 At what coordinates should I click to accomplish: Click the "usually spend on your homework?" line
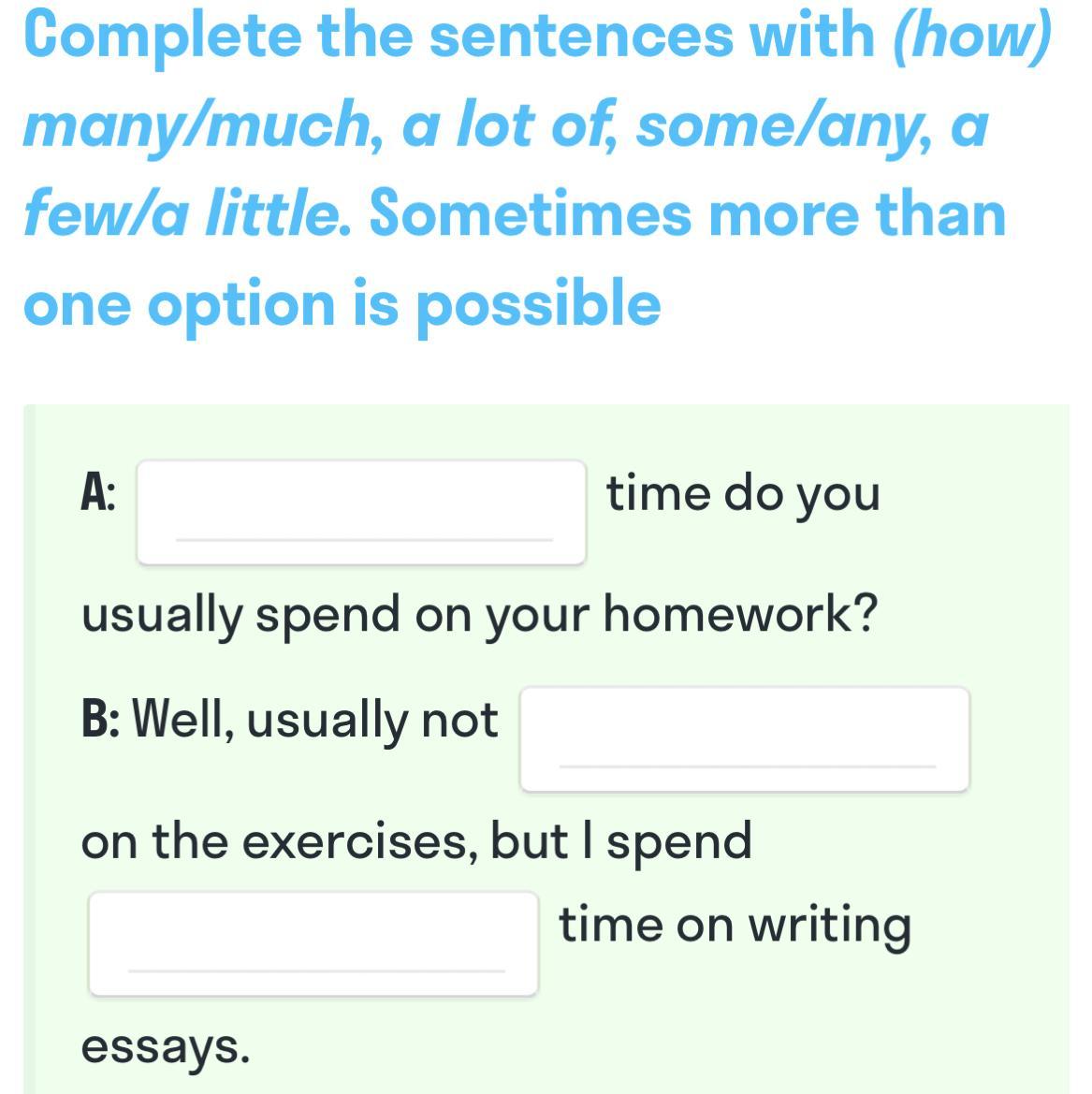[x=480, y=615]
